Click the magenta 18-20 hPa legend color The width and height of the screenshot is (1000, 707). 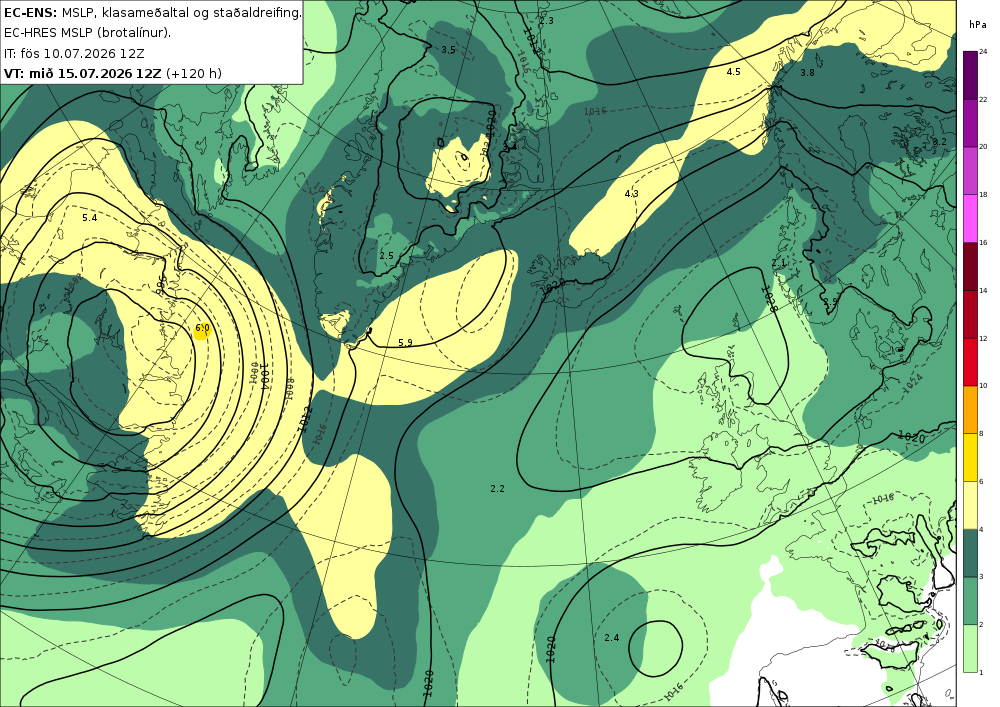click(x=970, y=170)
